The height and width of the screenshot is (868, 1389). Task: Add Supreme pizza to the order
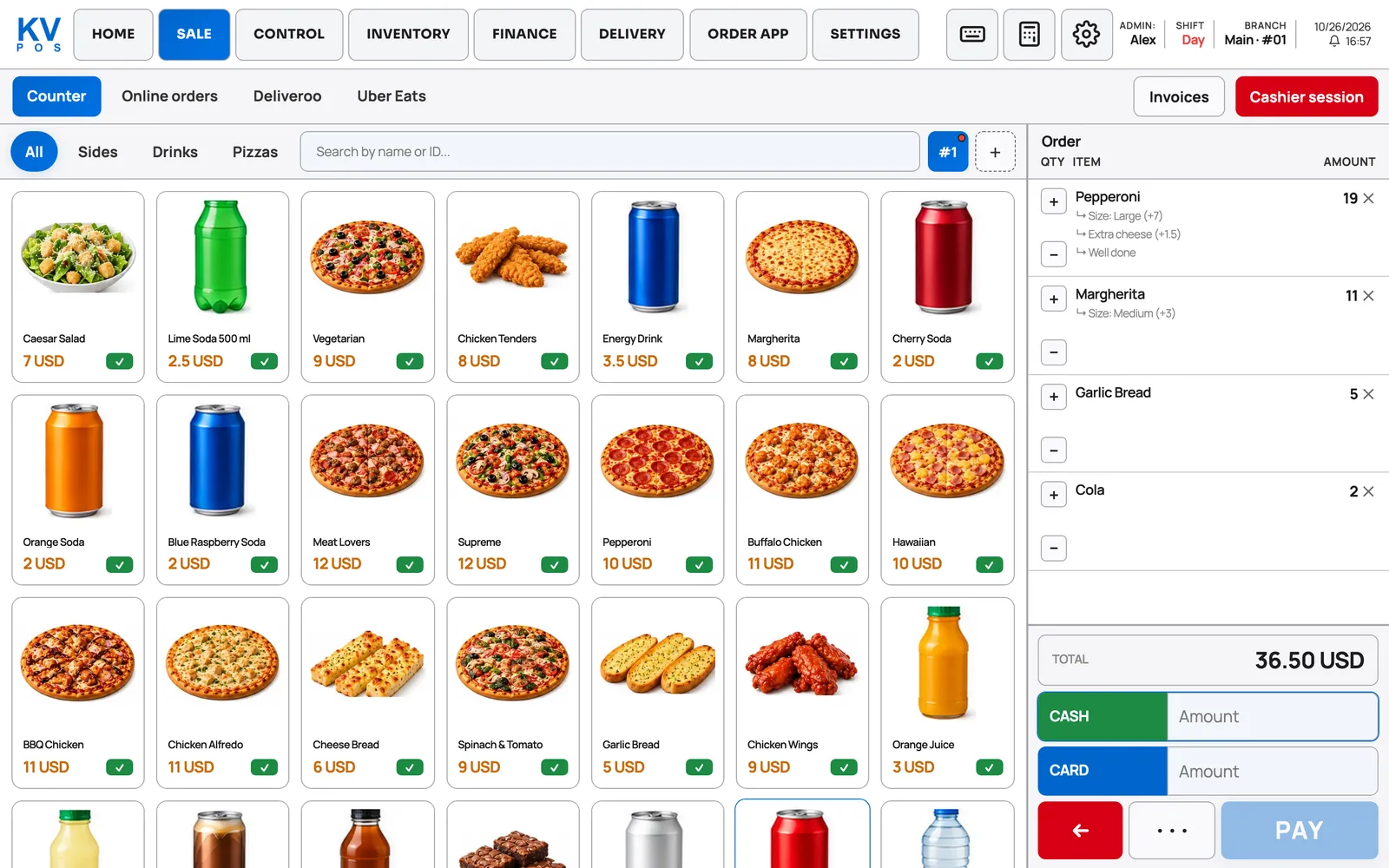pyautogui.click(x=513, y=490)
